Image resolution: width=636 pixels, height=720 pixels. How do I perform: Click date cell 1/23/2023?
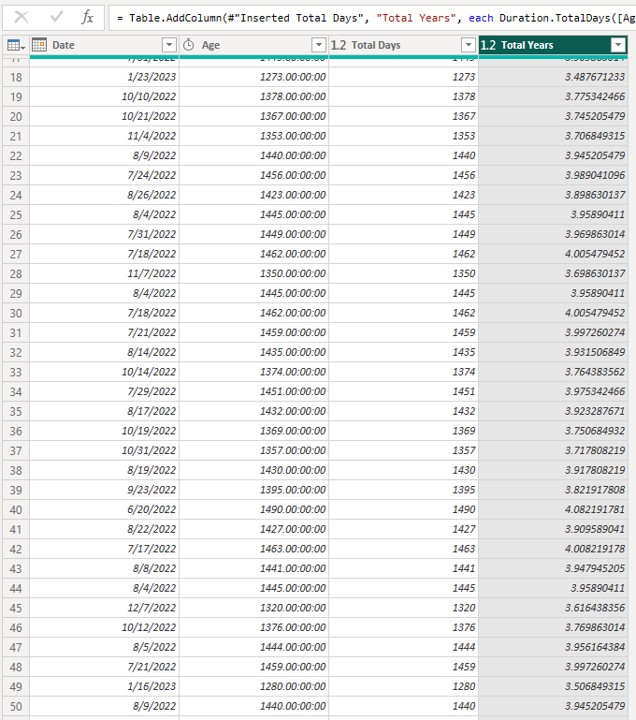click(x=104, y=77)
